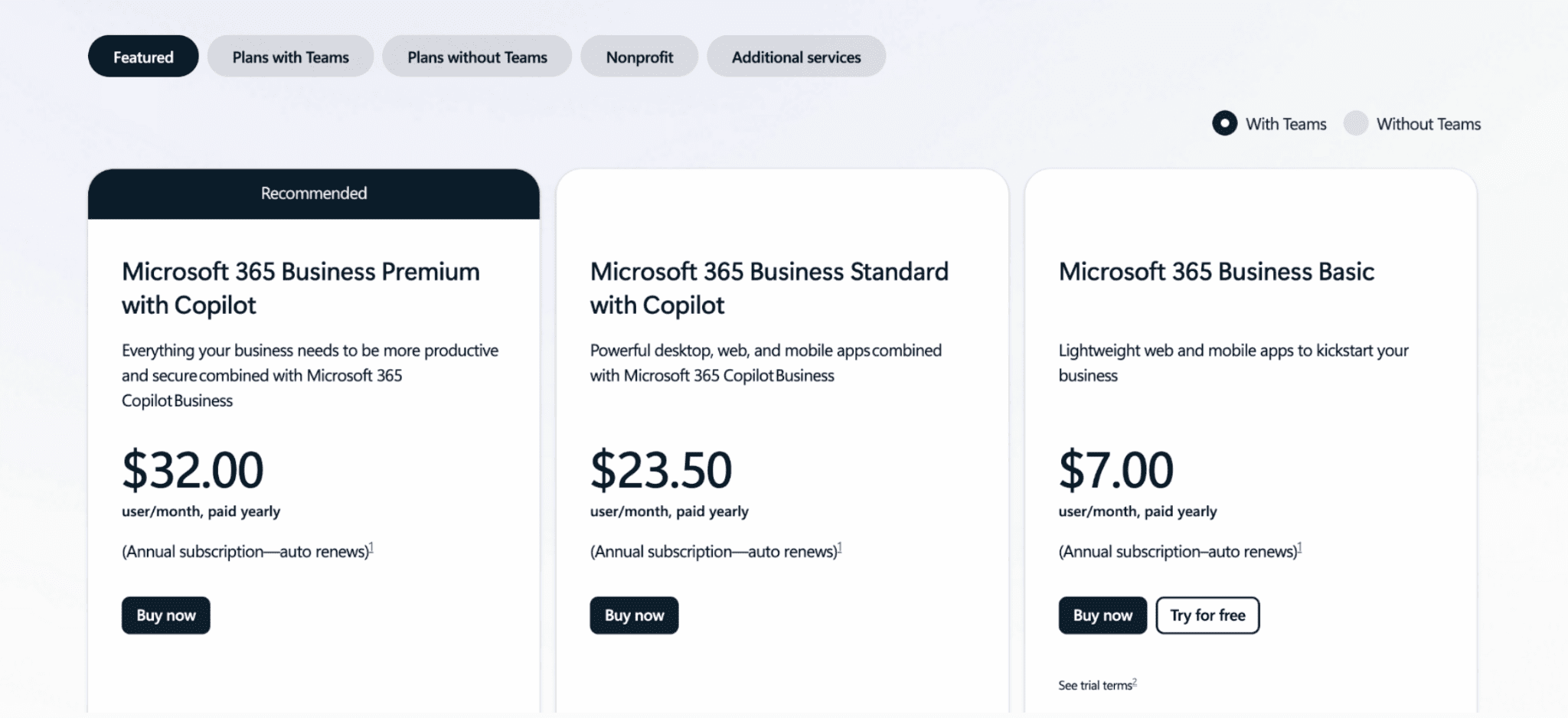Click the Recommended banner label
The image size is (1568, 718).
click(314, 193)
